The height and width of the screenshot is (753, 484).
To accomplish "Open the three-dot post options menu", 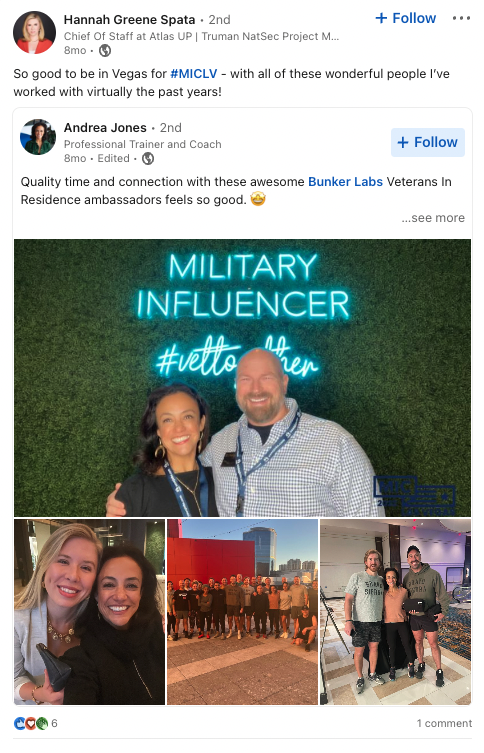I will (461, 18).
